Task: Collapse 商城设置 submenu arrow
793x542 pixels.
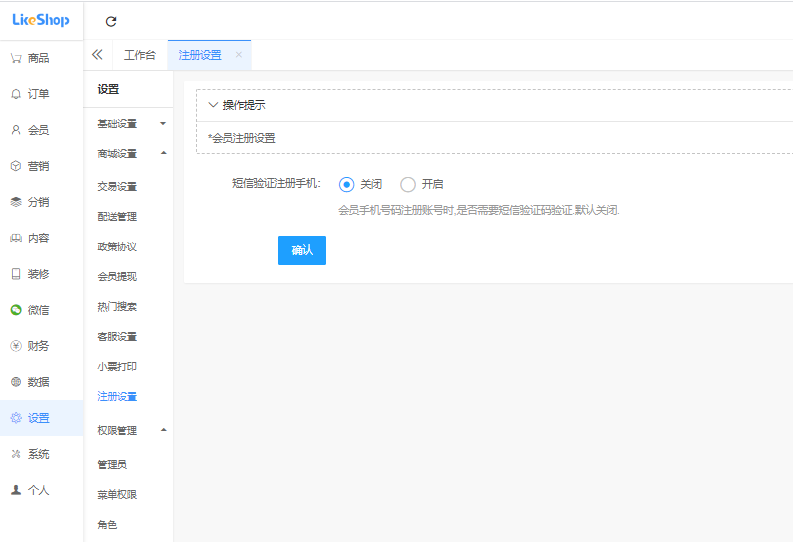Action: point(163,153)
